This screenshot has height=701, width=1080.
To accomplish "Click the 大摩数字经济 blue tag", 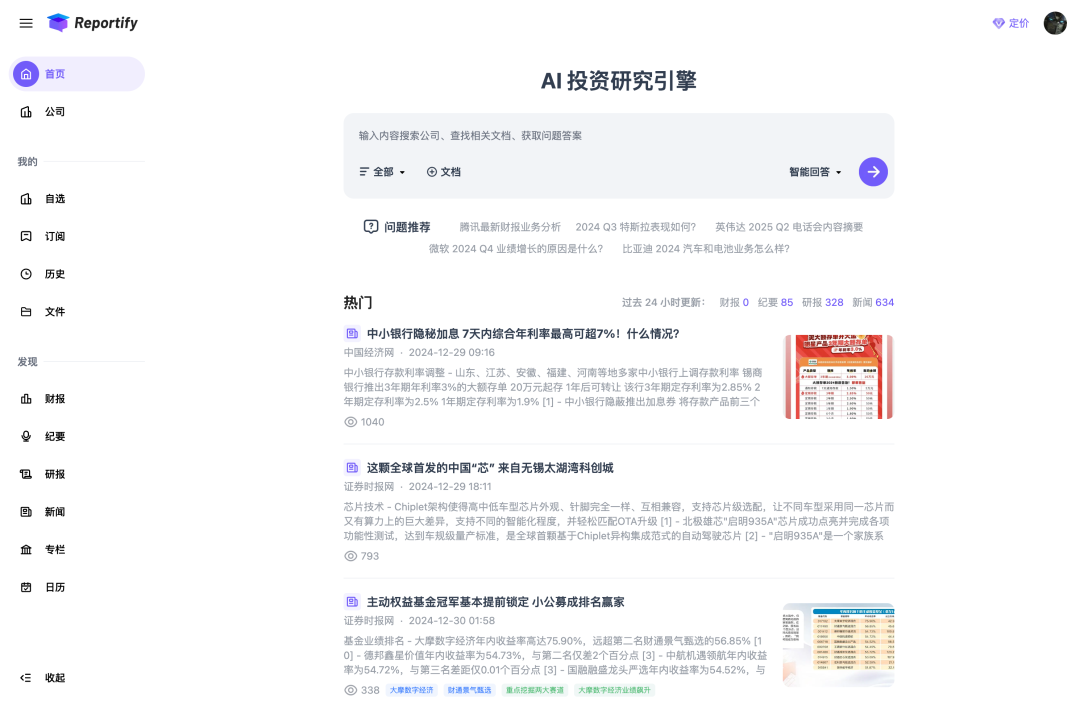I will pyautogui.click(x=411, y=690).
